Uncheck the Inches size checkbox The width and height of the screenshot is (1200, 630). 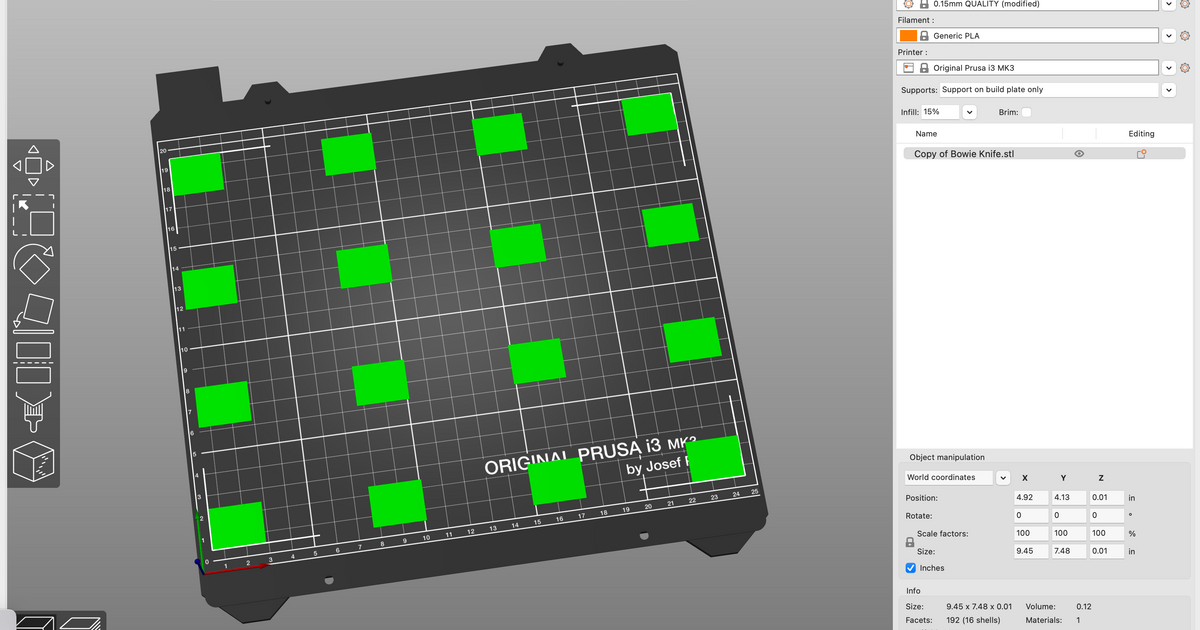[910, 568]
